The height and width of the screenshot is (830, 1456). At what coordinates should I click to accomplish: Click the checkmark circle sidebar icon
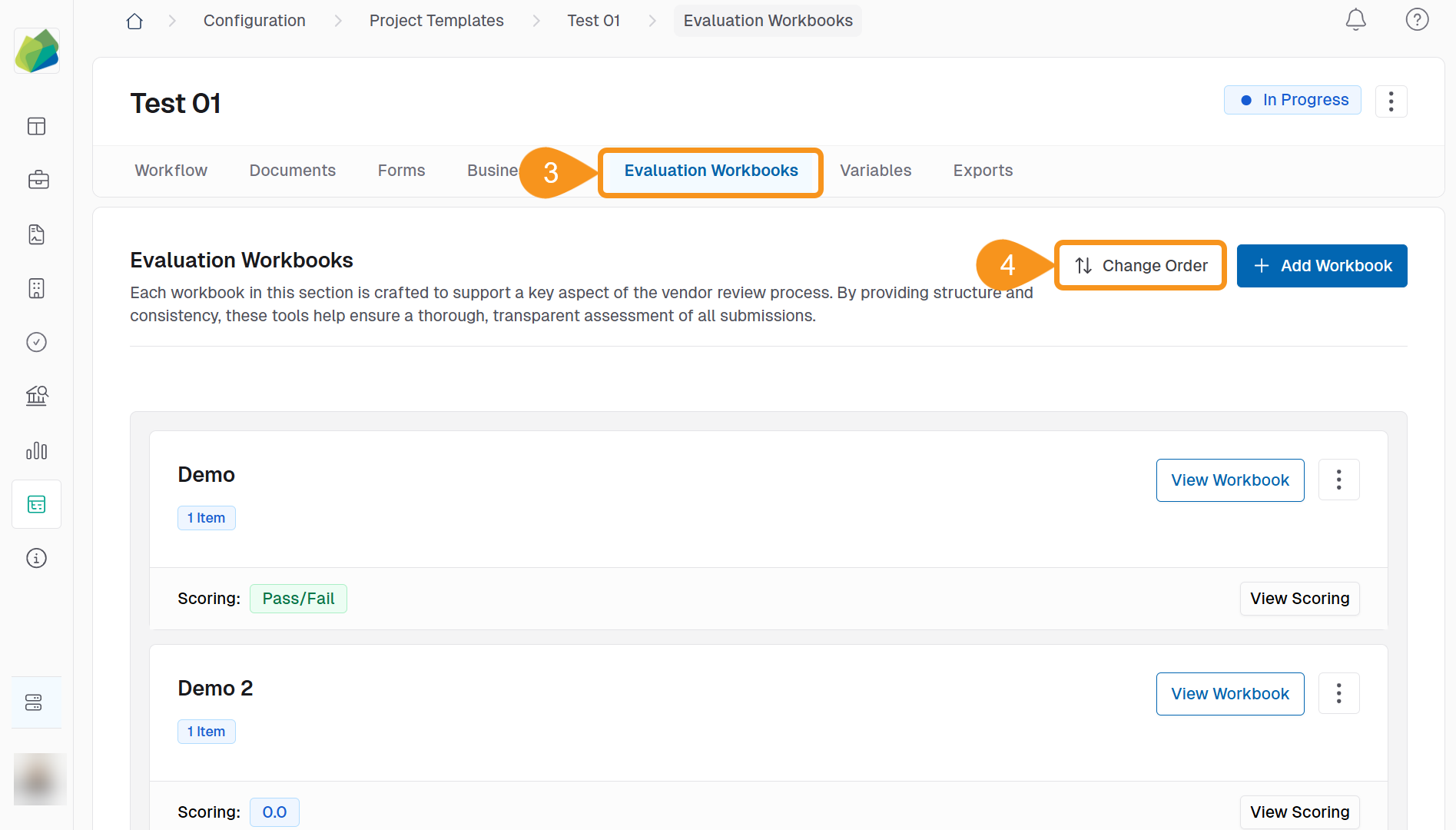point(37,342)
